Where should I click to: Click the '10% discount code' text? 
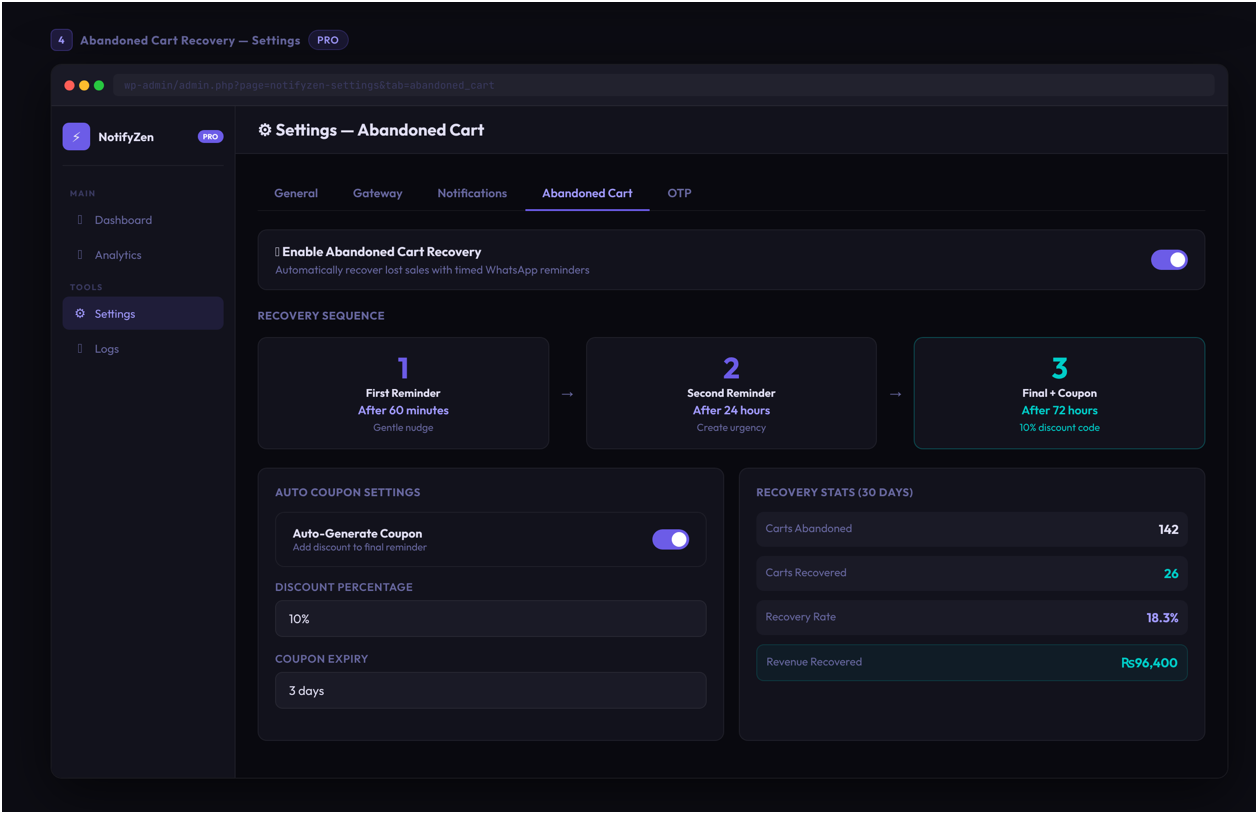point(1059,428)
